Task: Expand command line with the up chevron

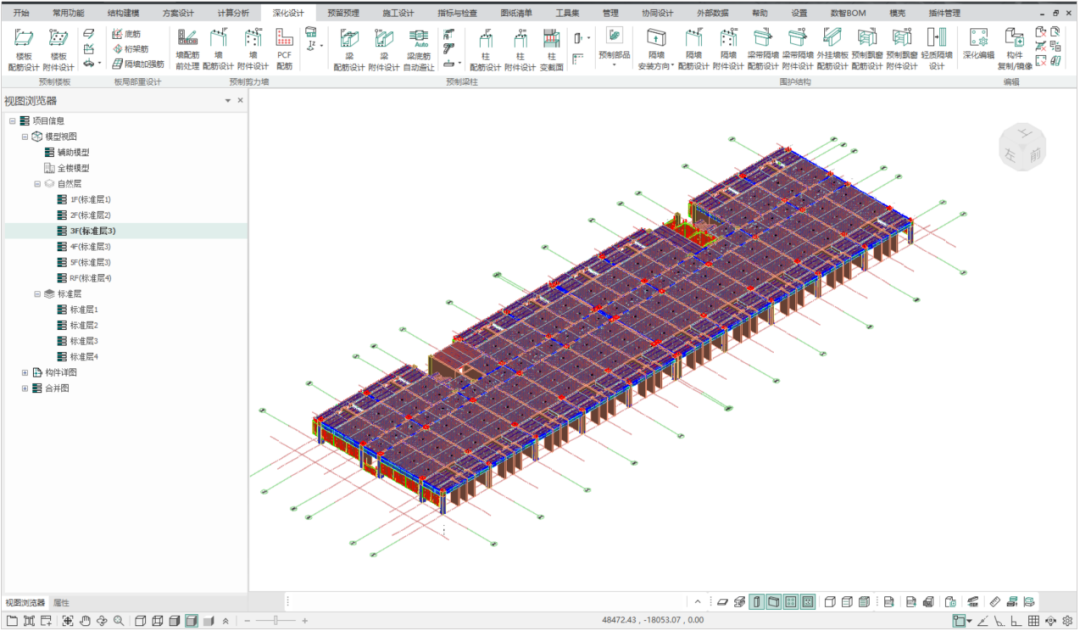Action: (x=698, y=602)
